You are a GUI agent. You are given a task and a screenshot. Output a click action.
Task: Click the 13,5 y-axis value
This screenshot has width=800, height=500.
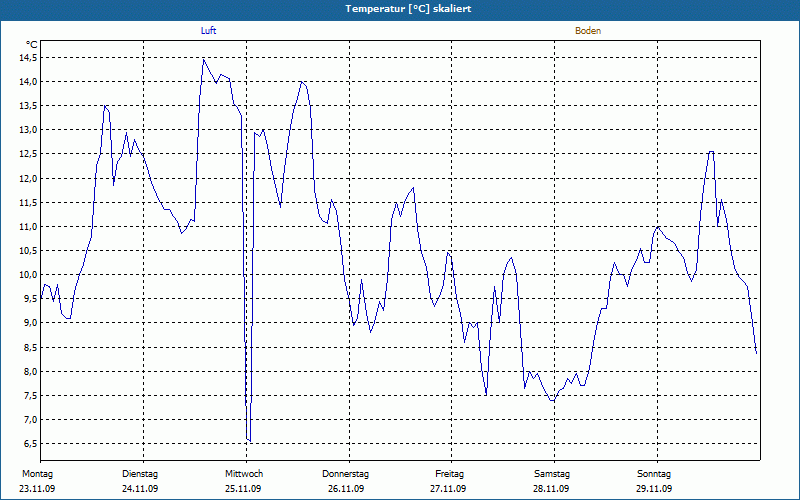coord(29,106)
